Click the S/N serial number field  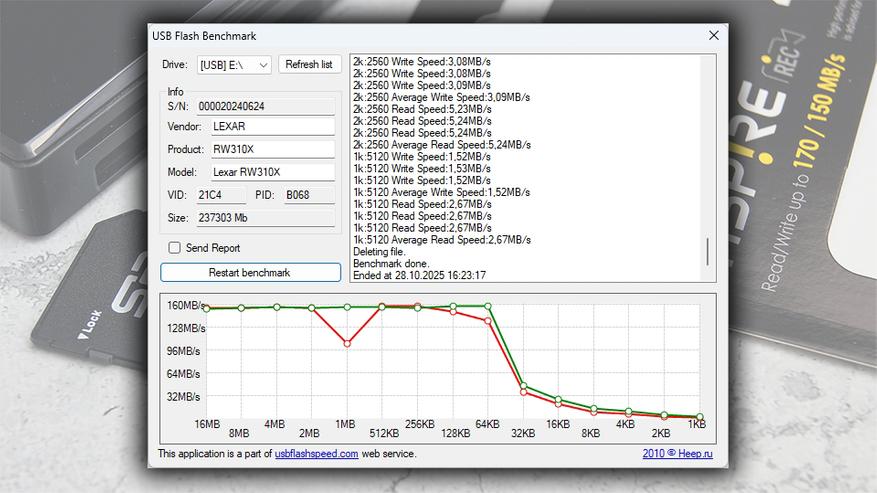coord(264,106)
